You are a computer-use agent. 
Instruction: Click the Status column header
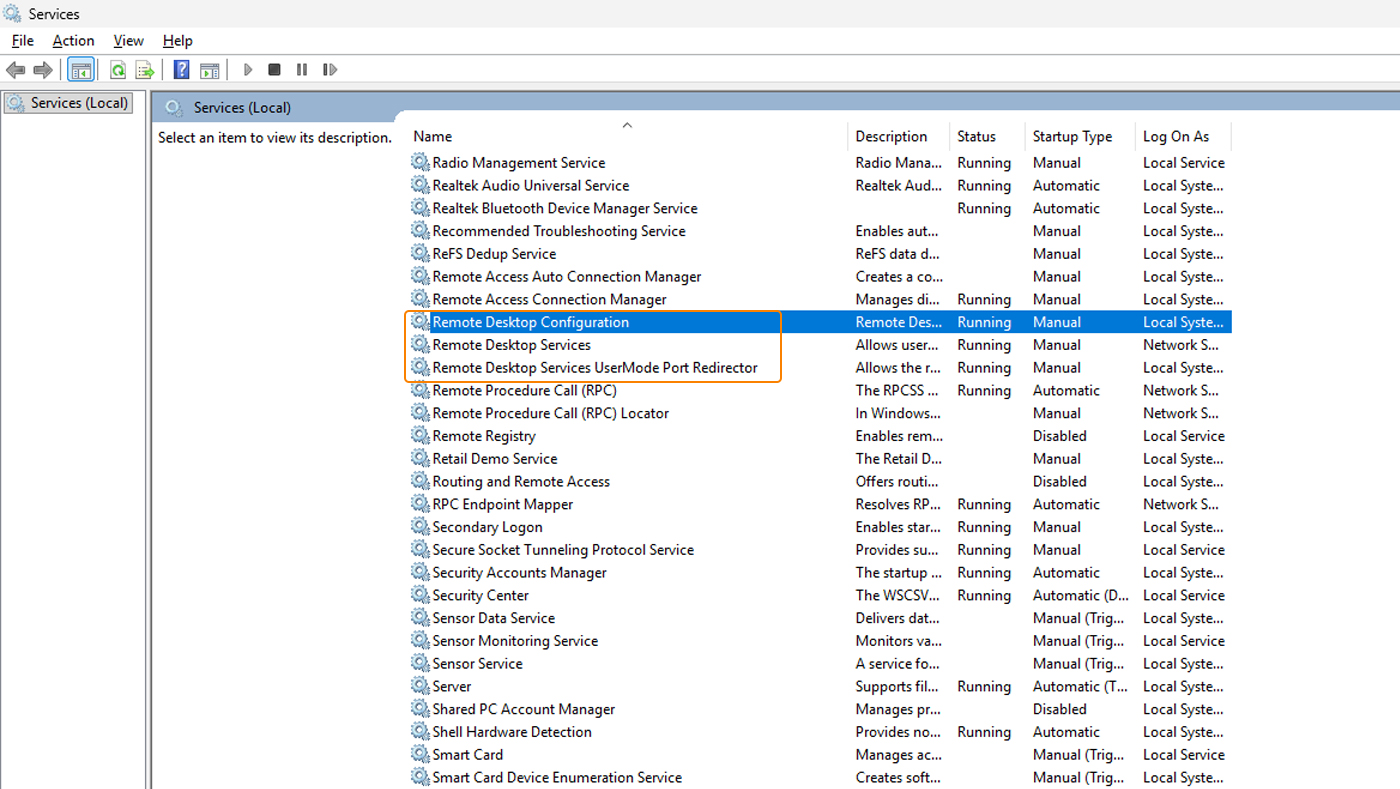point(976,137)
